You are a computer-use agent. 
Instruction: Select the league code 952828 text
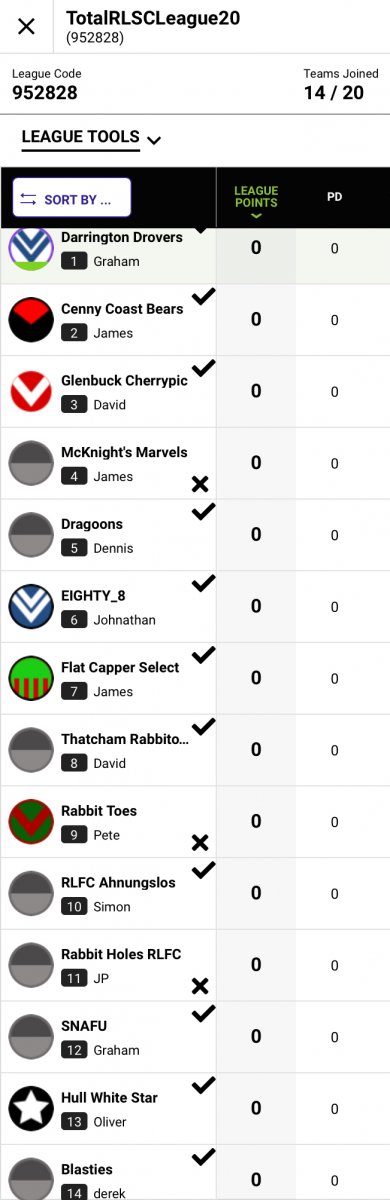tap(45, 93)
